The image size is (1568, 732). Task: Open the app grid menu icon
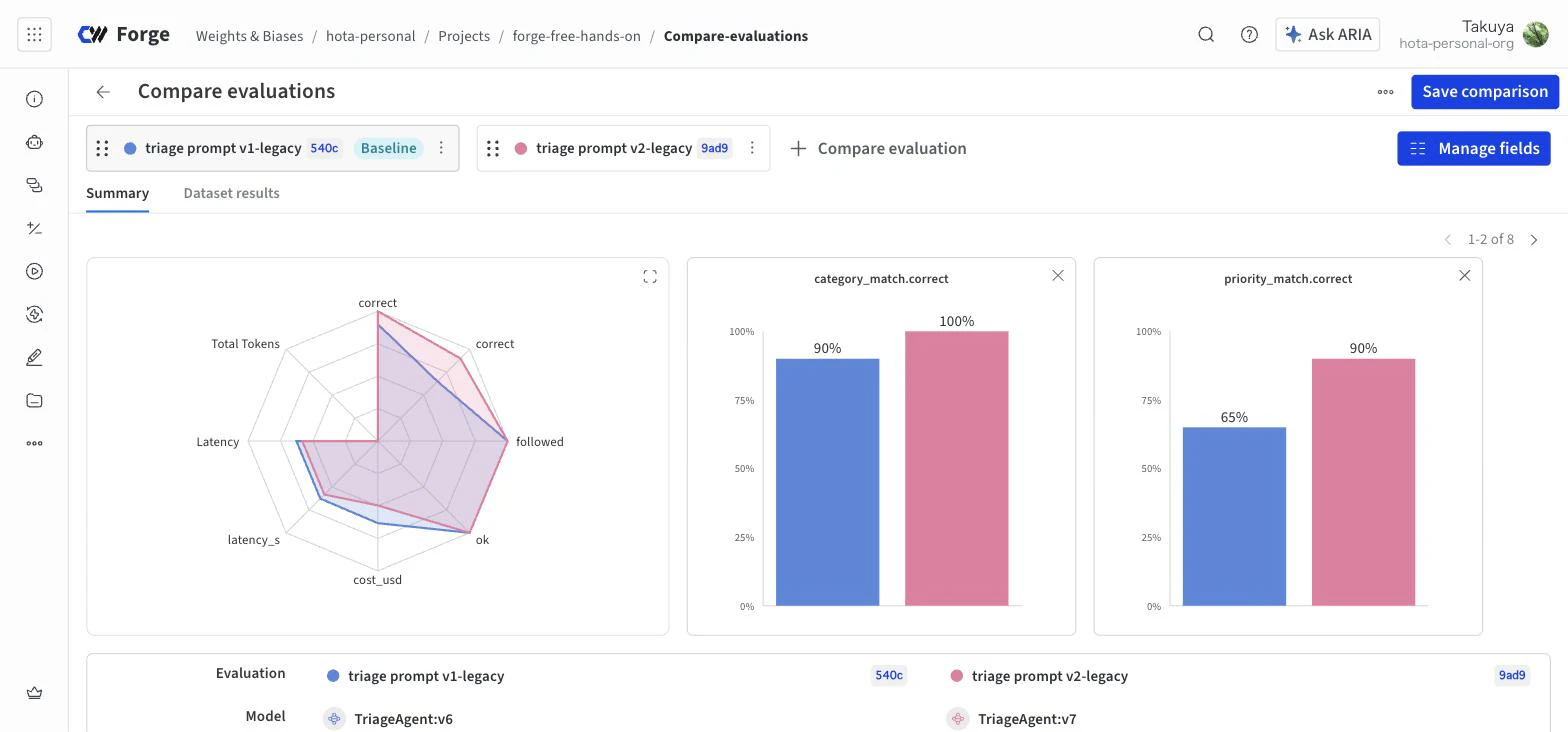pyautogui.click(x=34, y=34)
